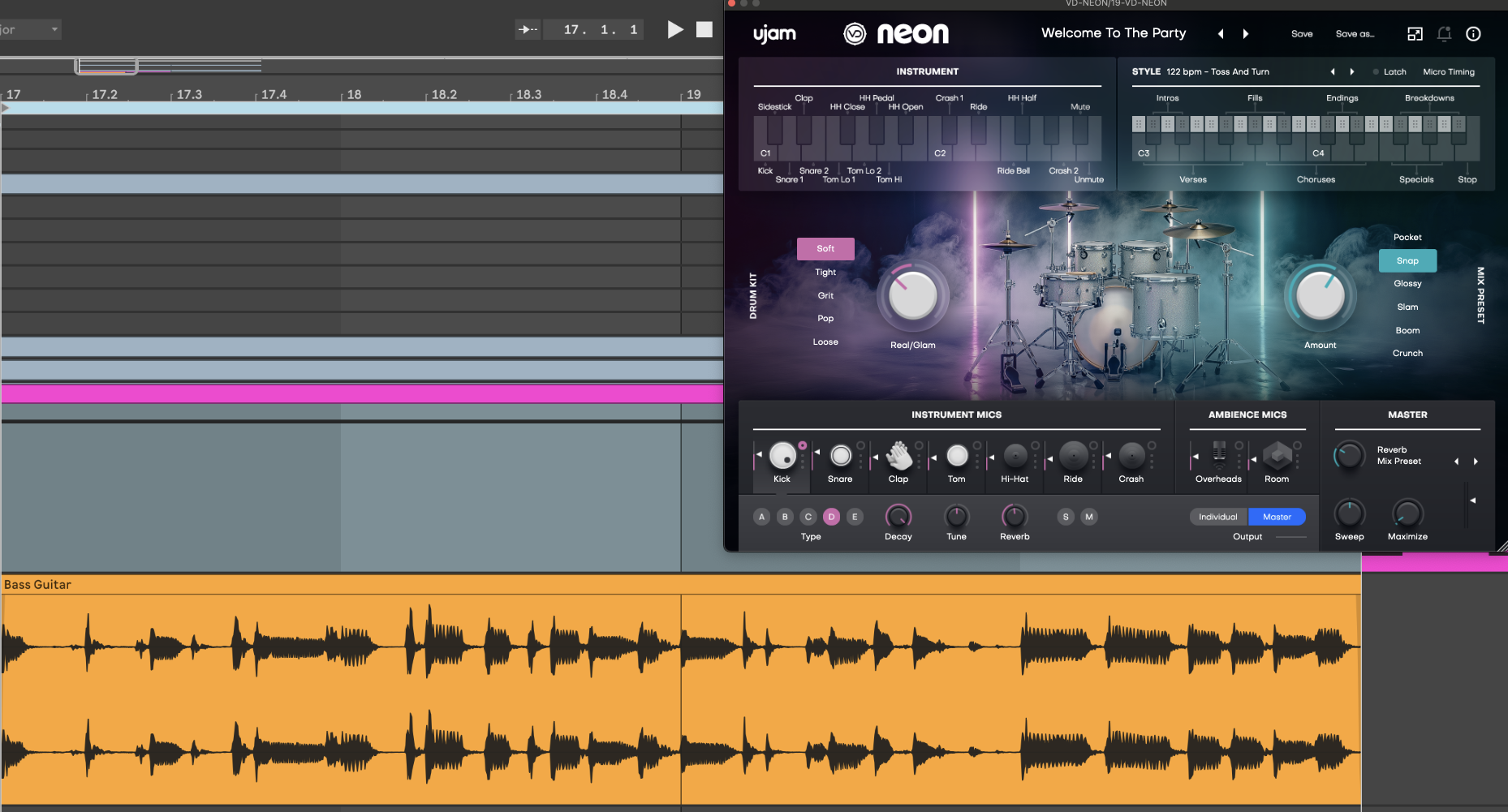
Task: Click the Mix Preset Amount knob
Action: point(1321,296)
